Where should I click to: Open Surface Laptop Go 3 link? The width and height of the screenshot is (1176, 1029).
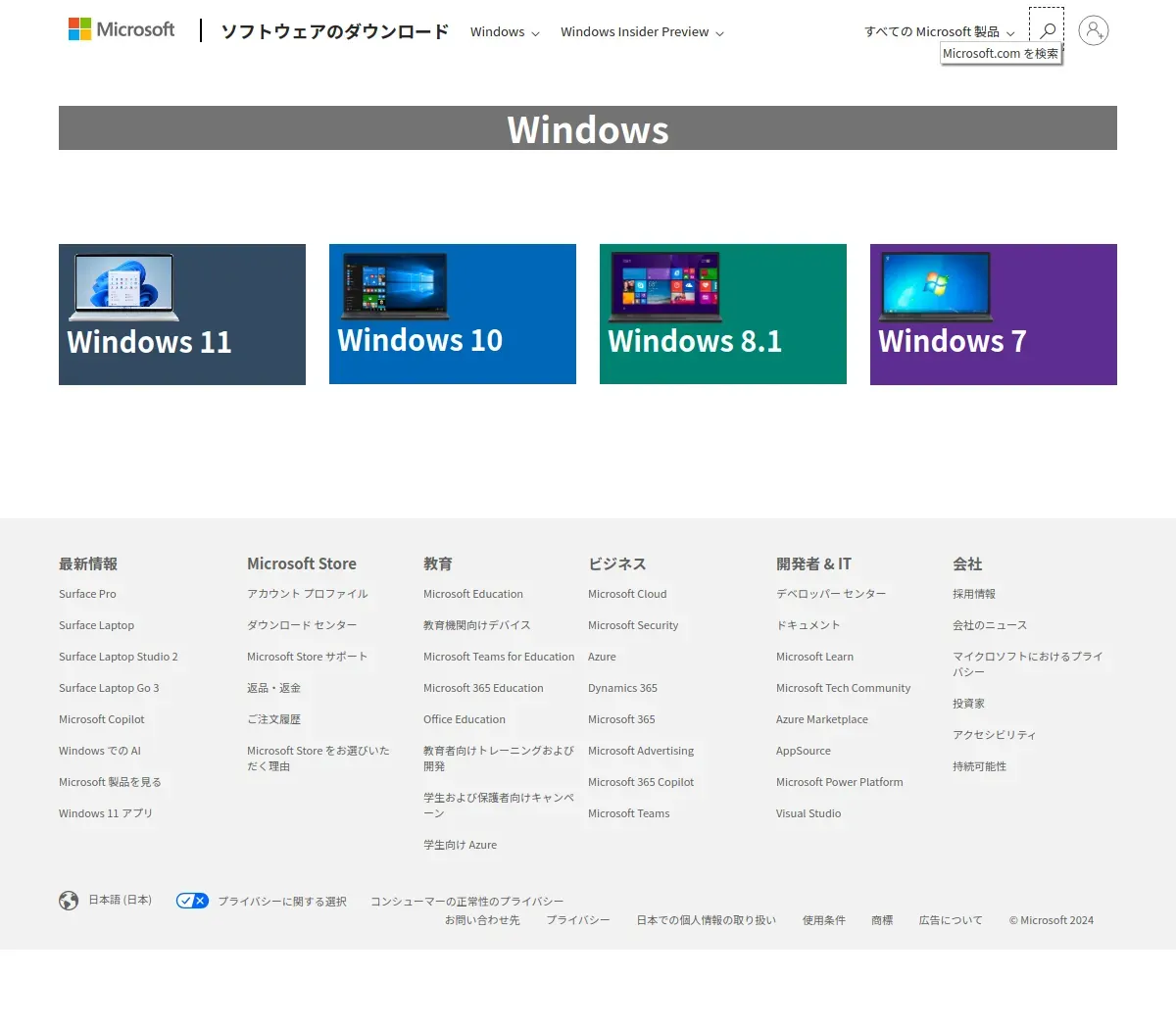[109, 688]
